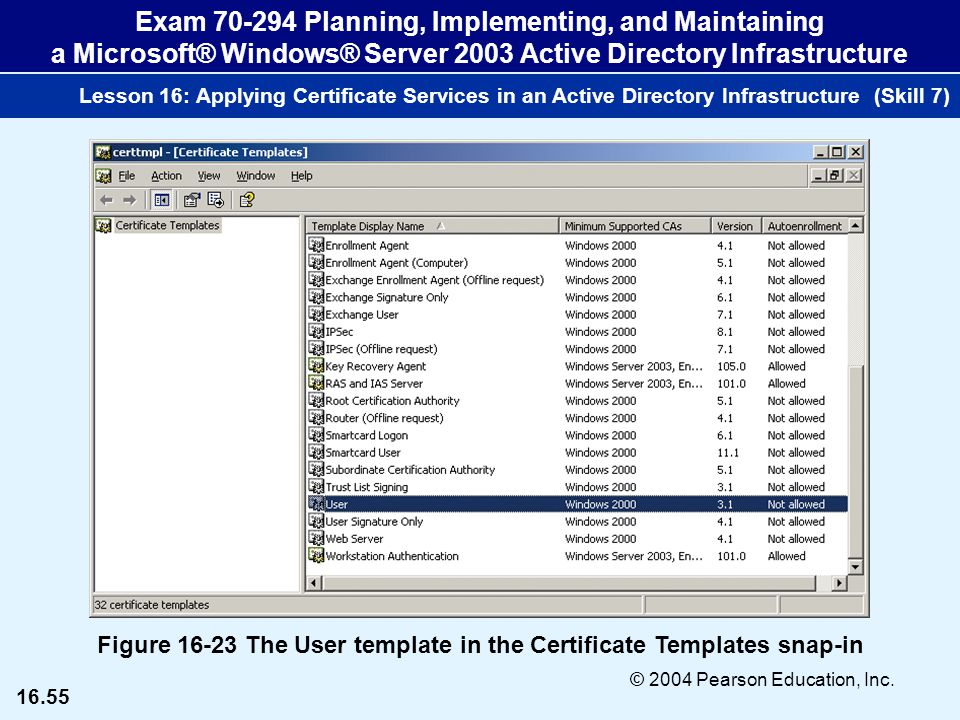Click Allowed in Workstation Authentication row
Screen dimensions: 960x720
786,556
